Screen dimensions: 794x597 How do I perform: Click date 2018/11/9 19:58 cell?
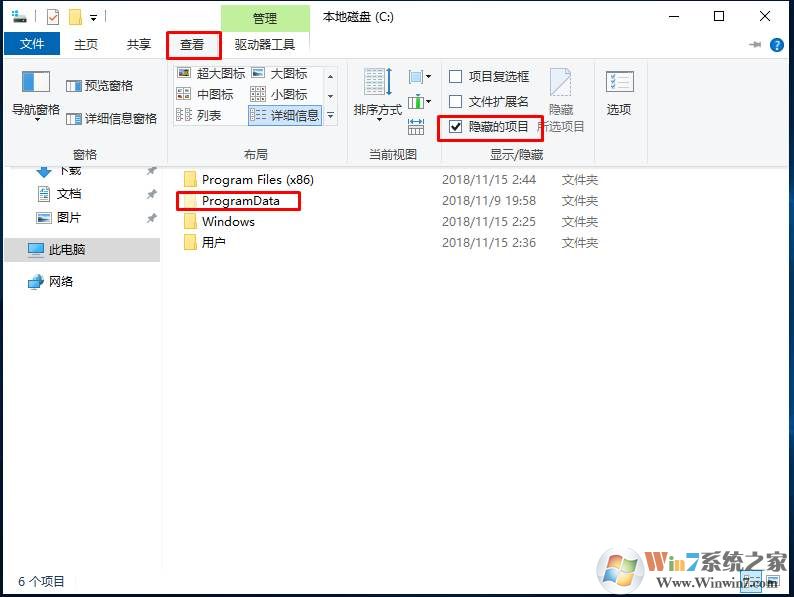tap(489, 201)
